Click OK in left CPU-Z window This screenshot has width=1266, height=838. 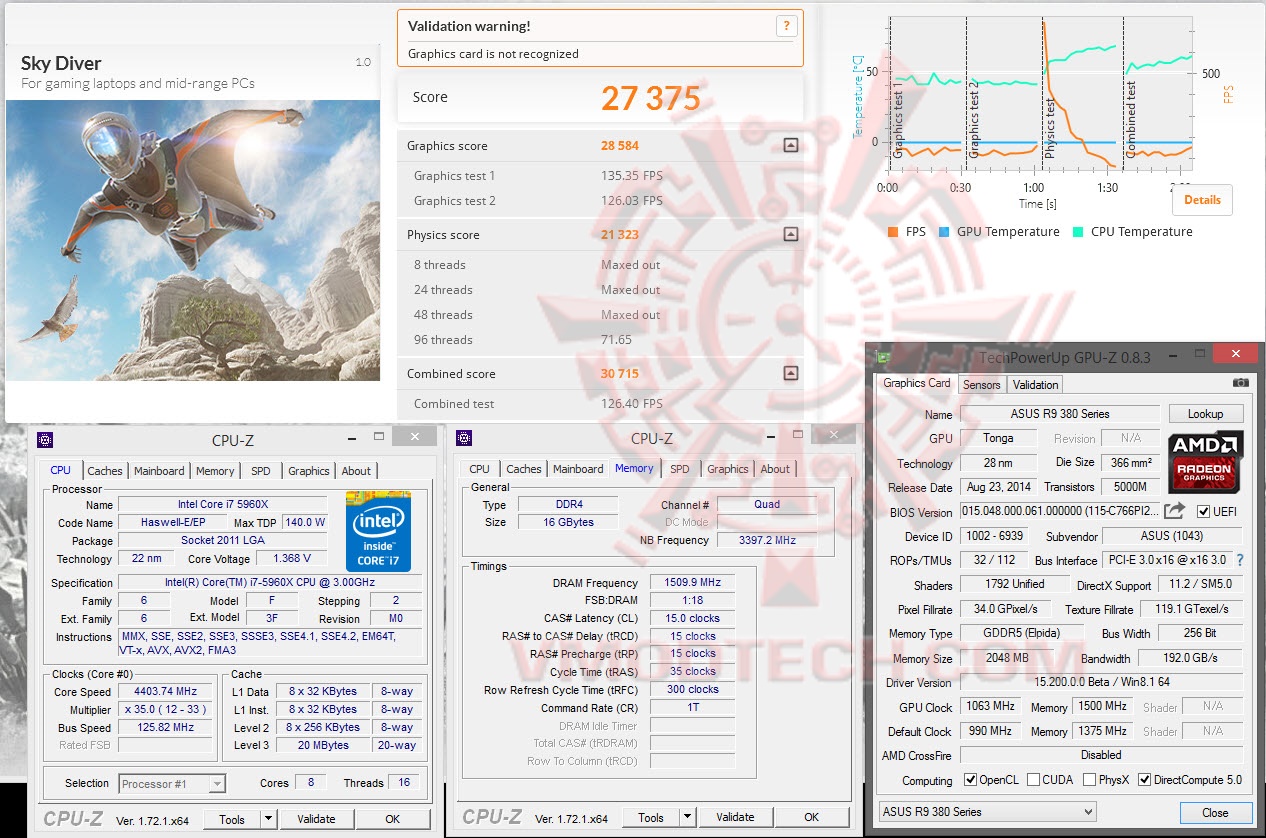click(x=393, y=819)
